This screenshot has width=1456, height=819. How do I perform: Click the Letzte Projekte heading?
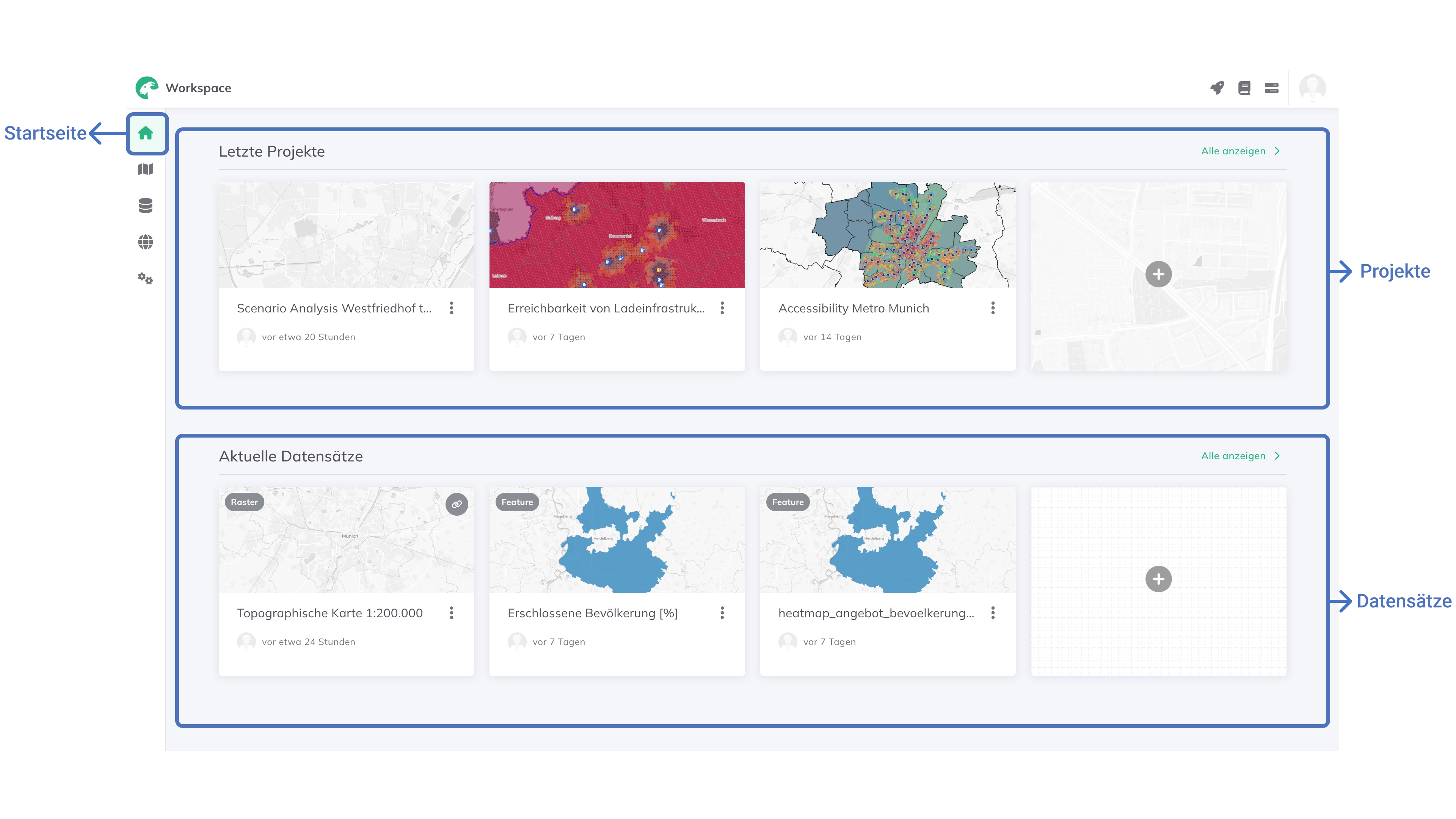click(x=272, y=152)
